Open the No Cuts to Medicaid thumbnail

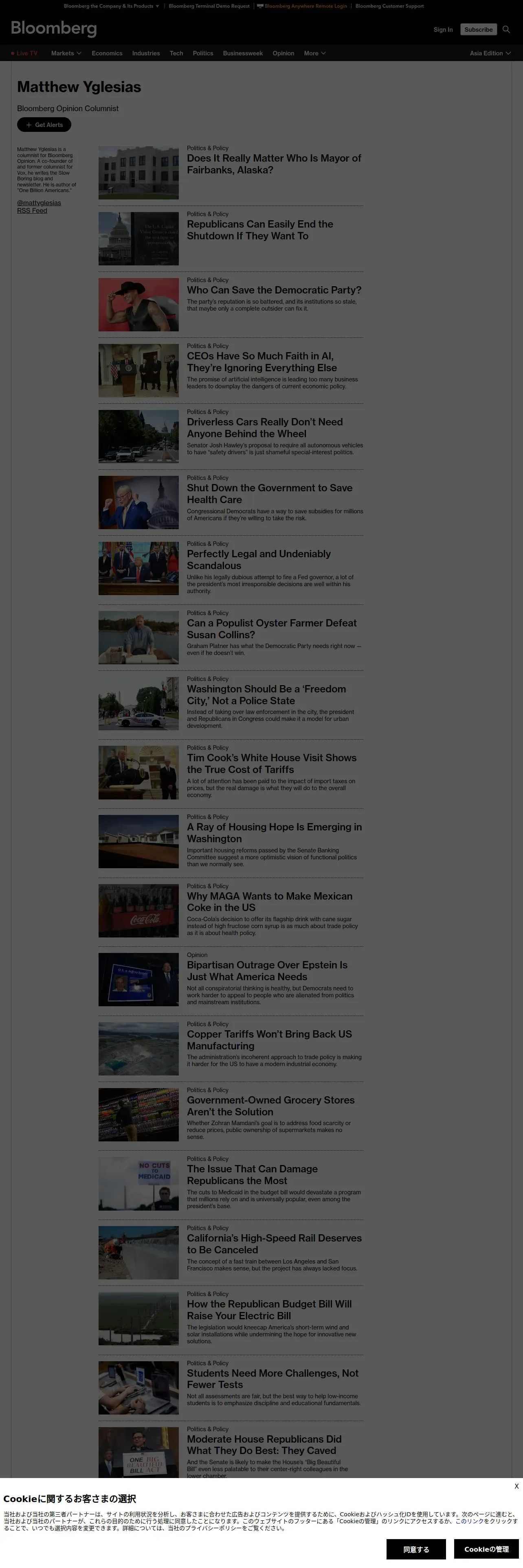(139, 1183)
